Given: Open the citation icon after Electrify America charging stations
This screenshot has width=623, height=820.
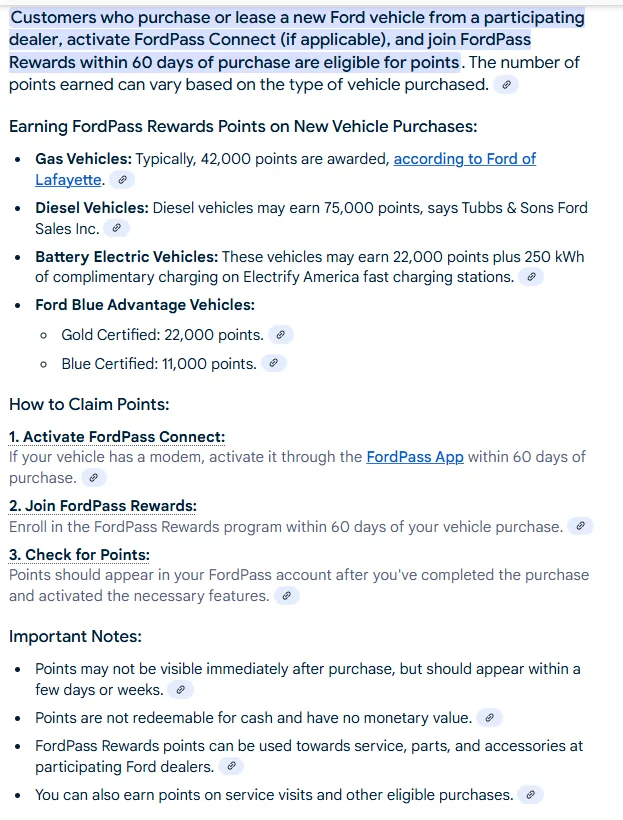Looking at the screenshot, I should 531,277.
